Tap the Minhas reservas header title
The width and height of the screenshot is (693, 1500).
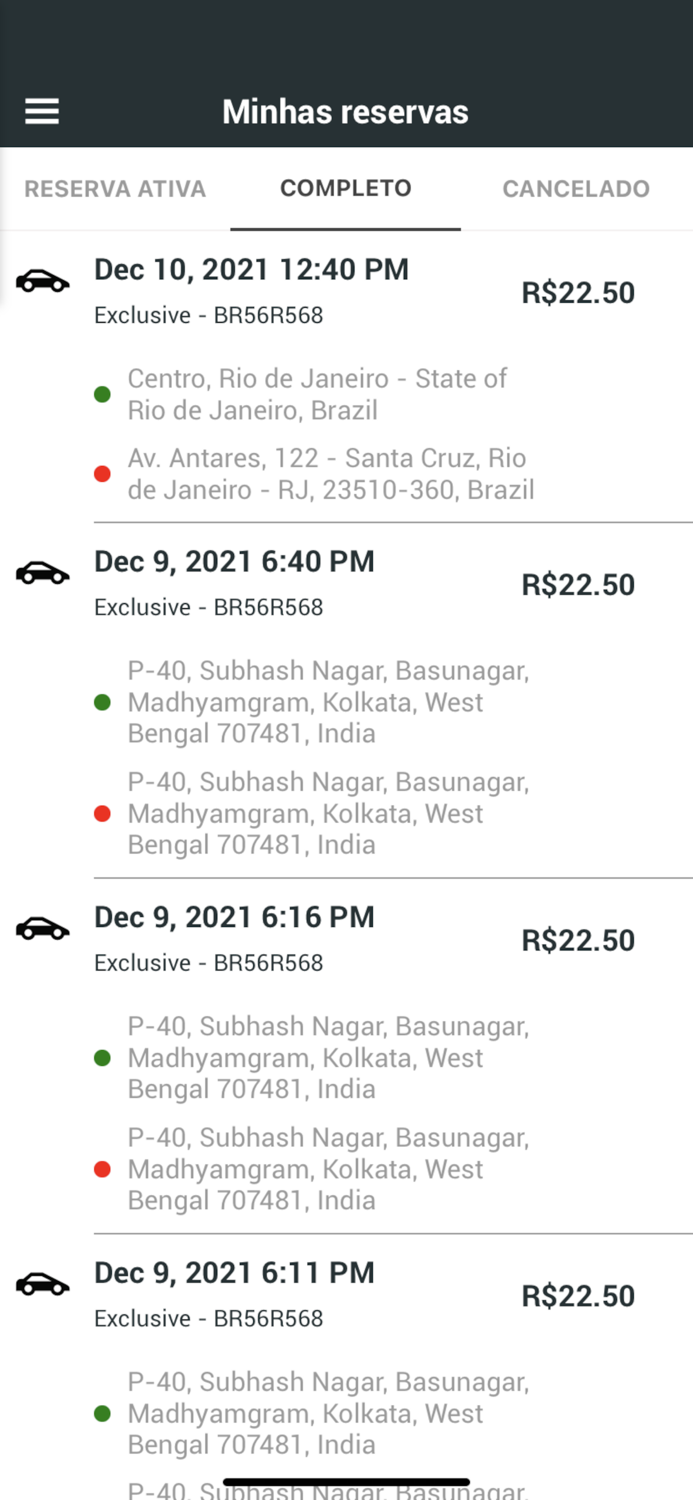click(x=345, y=111)
